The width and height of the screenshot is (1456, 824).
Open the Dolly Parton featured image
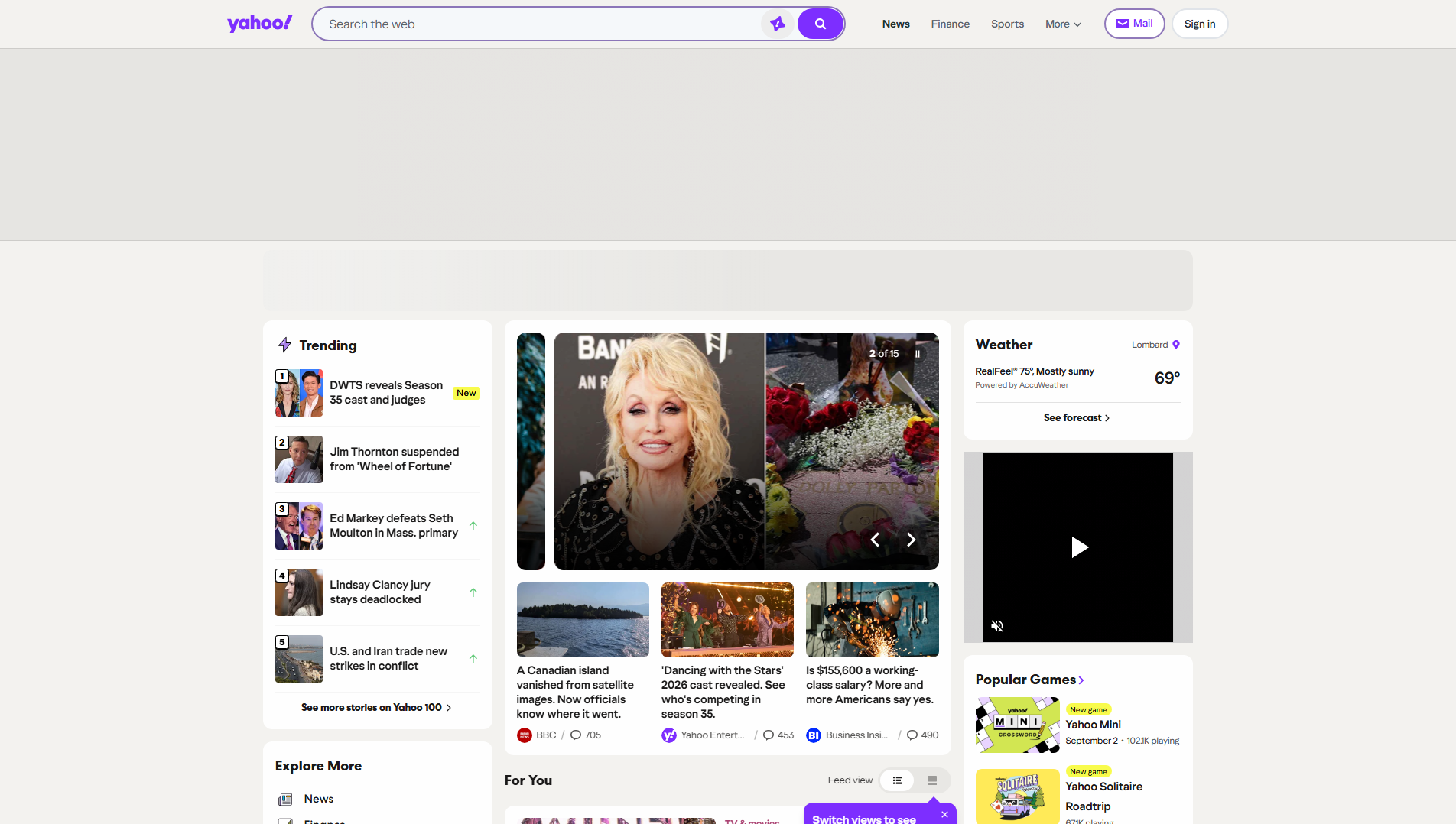746,451
